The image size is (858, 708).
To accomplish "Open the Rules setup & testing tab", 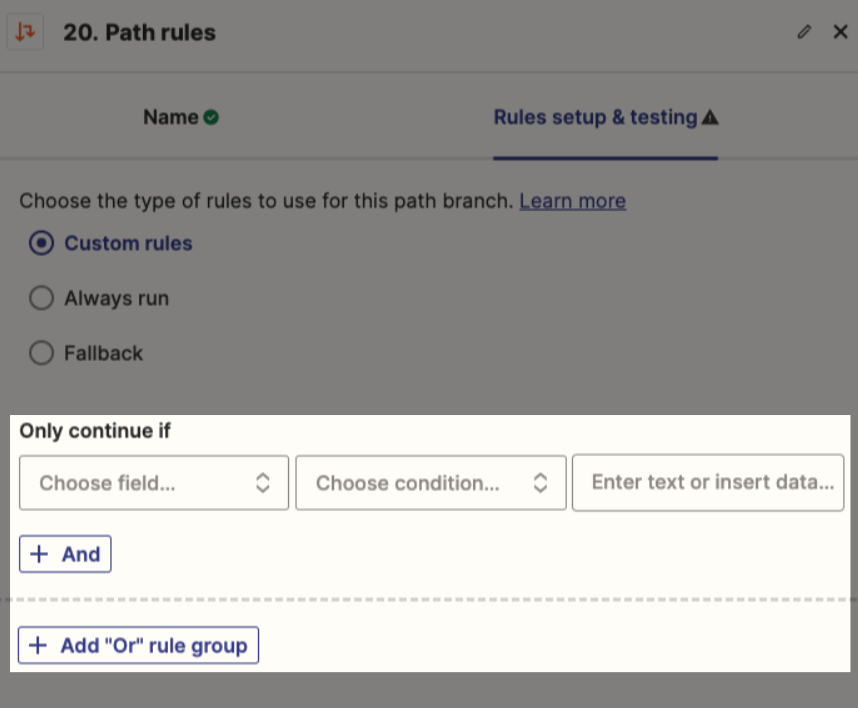I will tap(606, 117).
